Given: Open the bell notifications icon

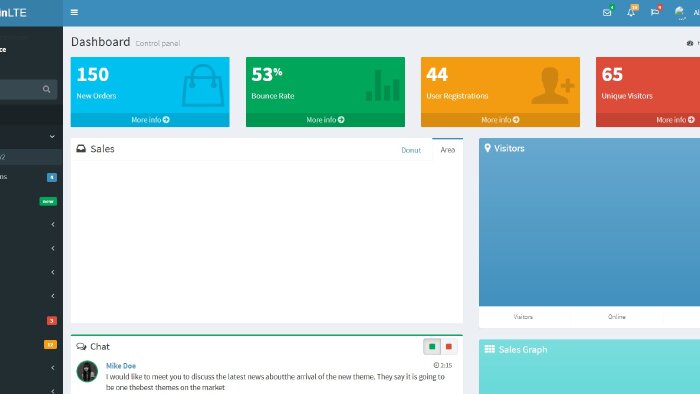Looking at the screenshot, I should click(x=631, y=12).
